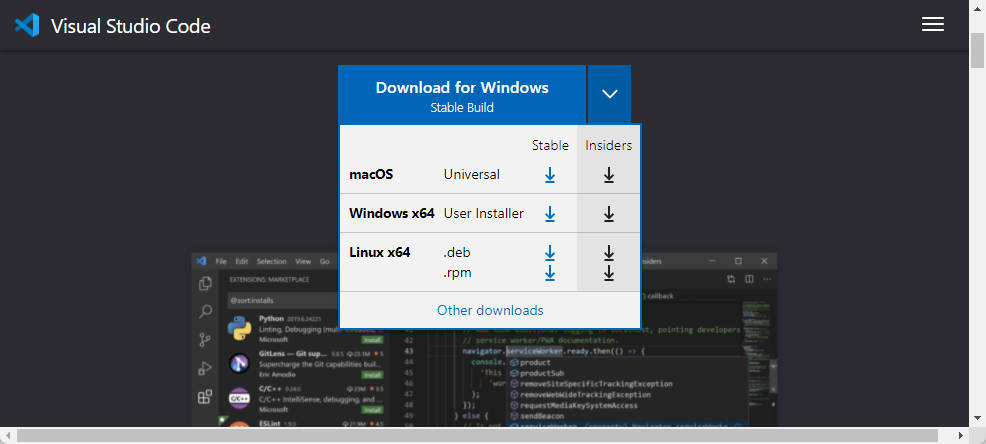Click the horizontal scrollbar right arrow

point(961,435)
